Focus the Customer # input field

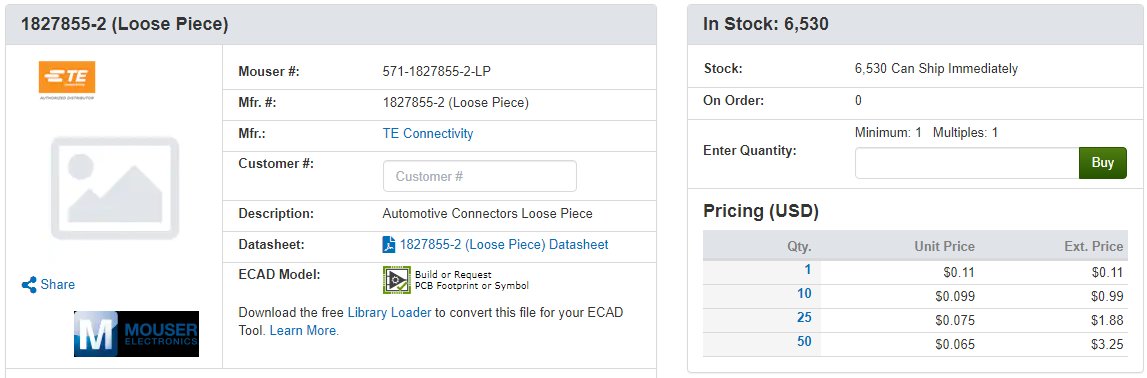pos(480,176)
